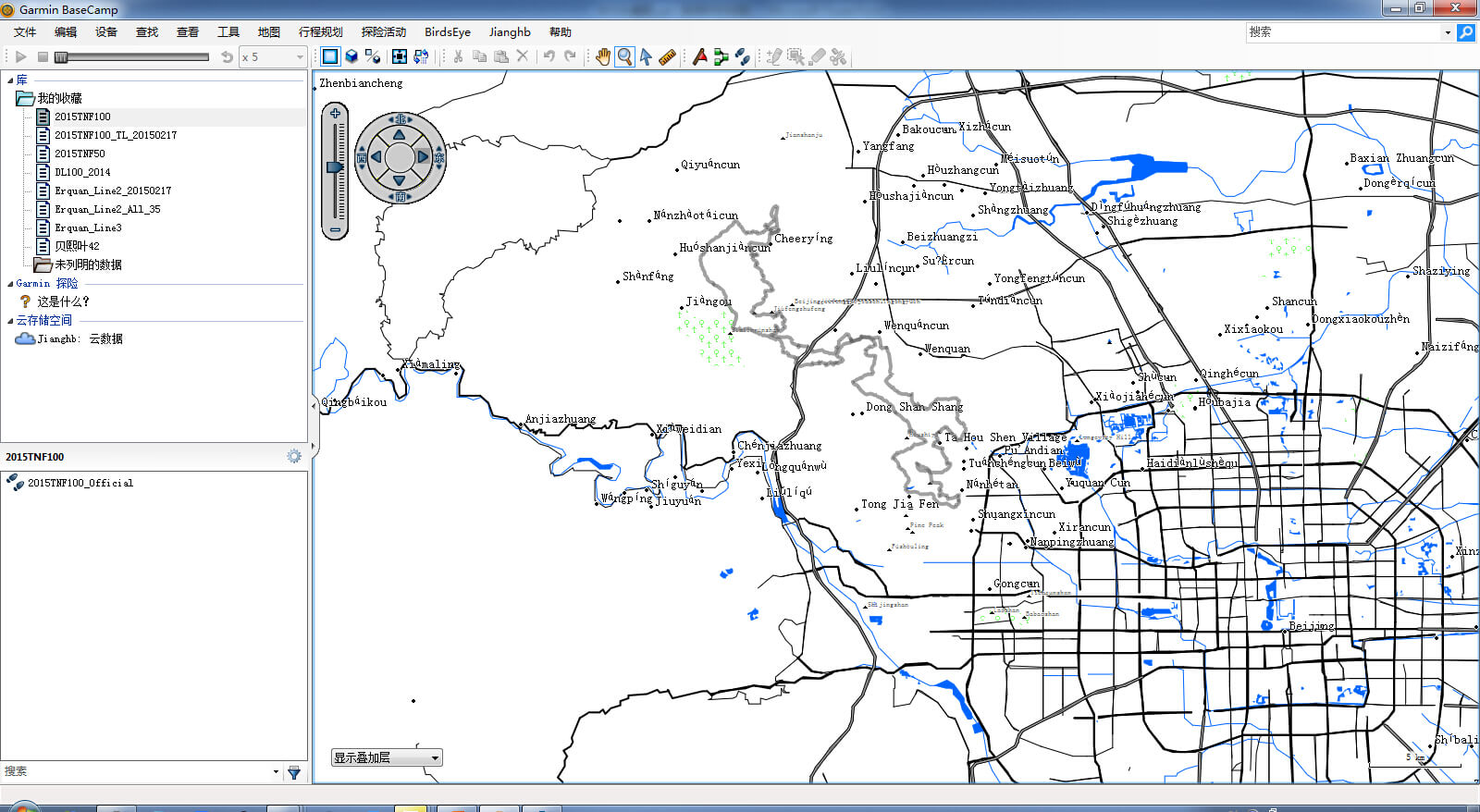Image resolution: width=1480 pixels, height=812 pixels.
Task: Open the 文件 menu
Action: pos(25,31)
